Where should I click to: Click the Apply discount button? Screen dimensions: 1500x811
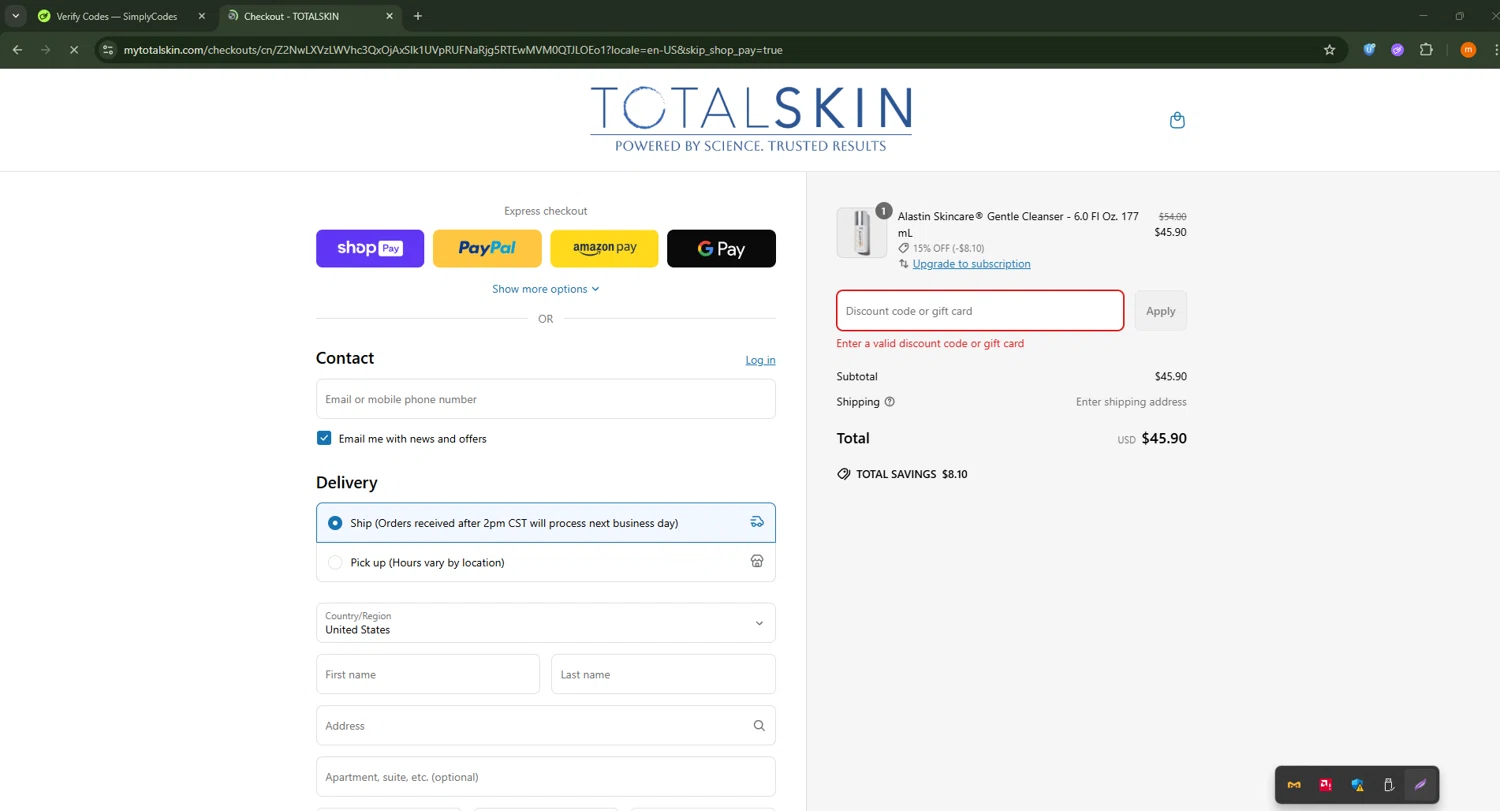[1161, 311]
